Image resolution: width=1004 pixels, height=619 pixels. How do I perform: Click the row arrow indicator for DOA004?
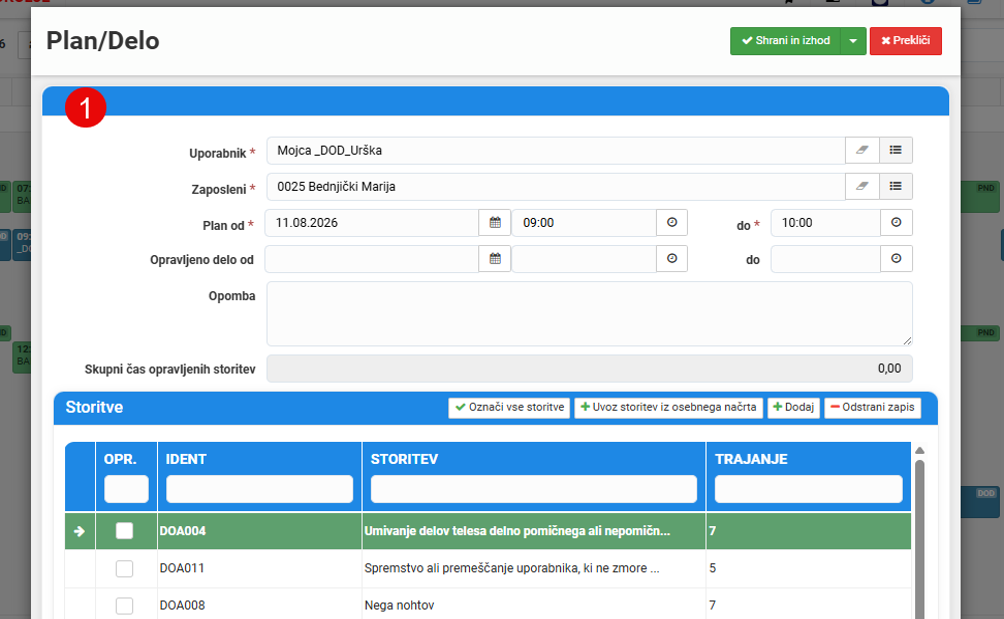point(79,531)
